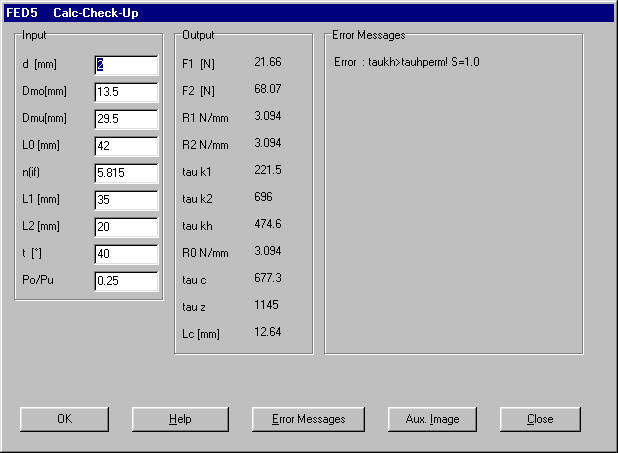Click inside the L1 [mm] field

(126, 200)
